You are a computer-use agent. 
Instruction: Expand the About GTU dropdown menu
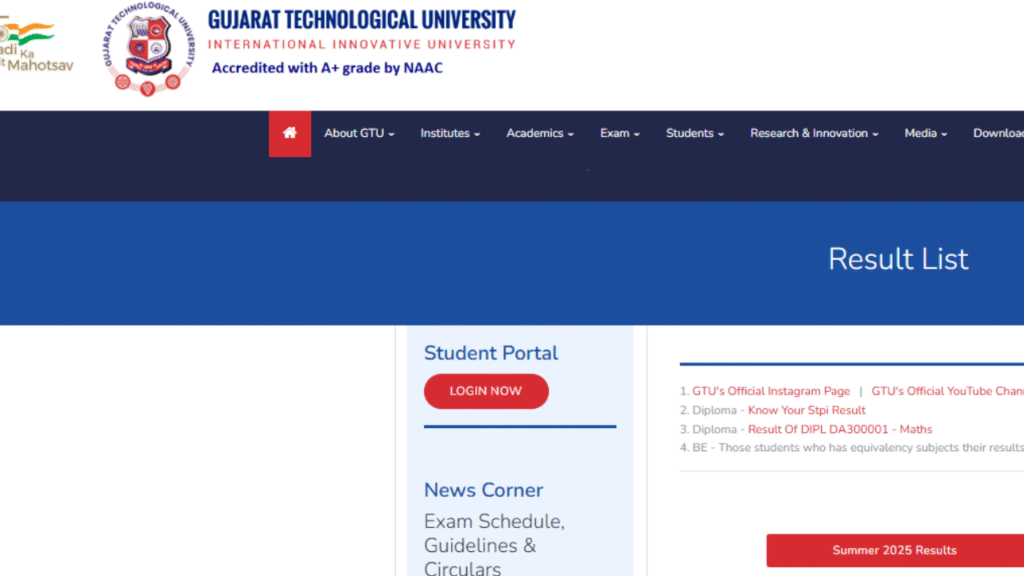click(x=359, y=134)
